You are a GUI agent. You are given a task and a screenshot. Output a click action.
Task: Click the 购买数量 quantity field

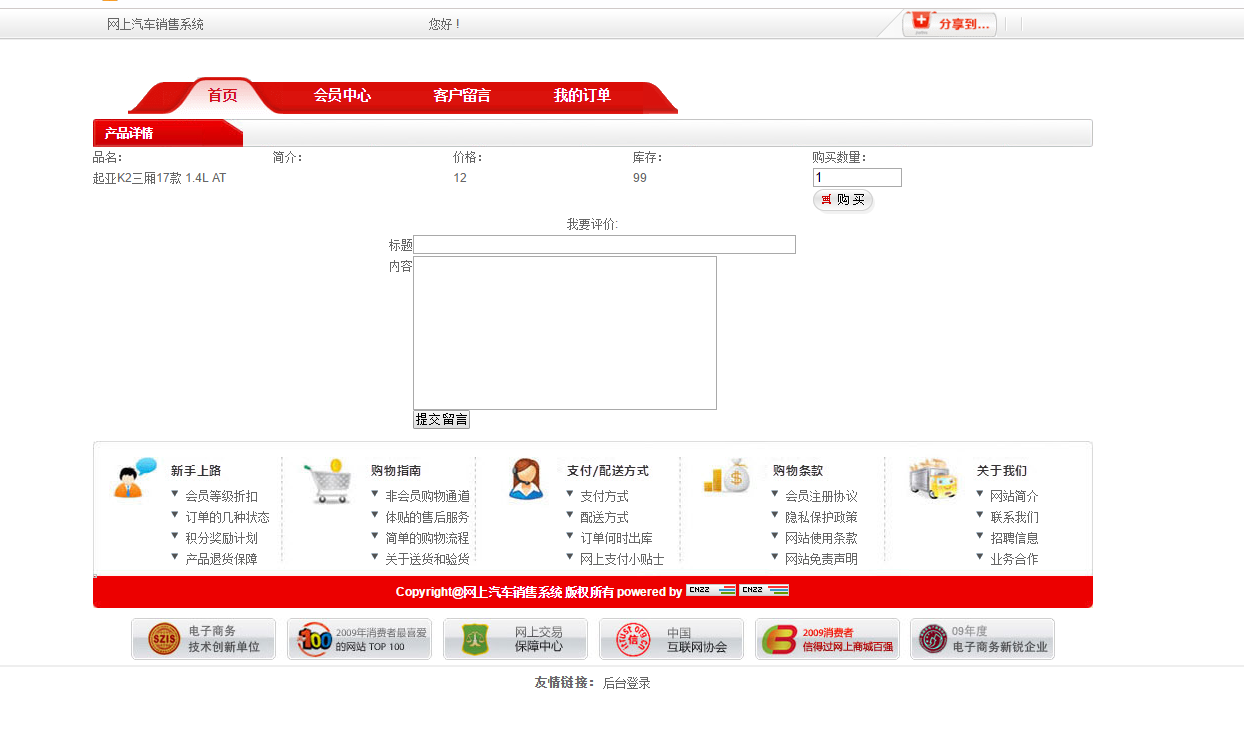pos(857,178)
